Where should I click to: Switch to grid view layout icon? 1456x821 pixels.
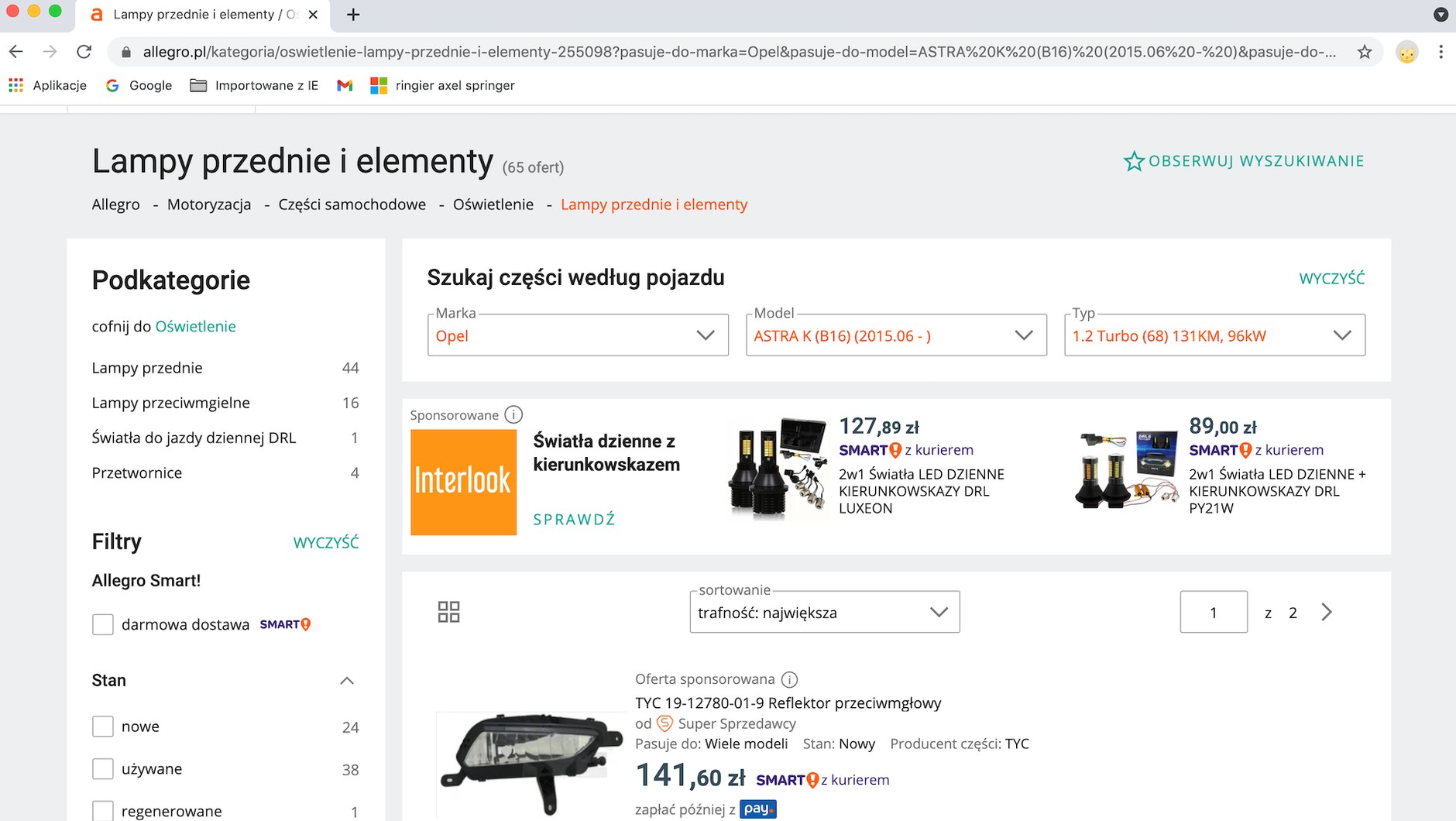click(x=448, y=612)
